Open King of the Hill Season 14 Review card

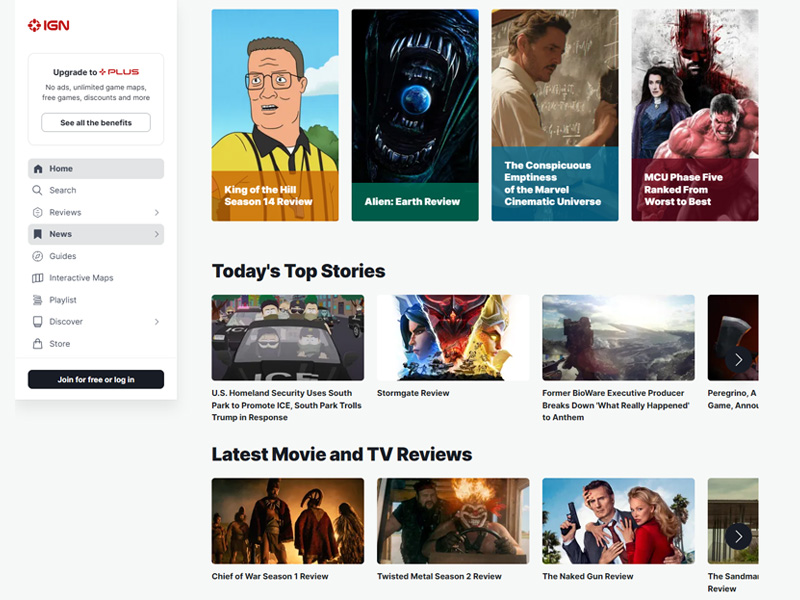tap(275, 115)
